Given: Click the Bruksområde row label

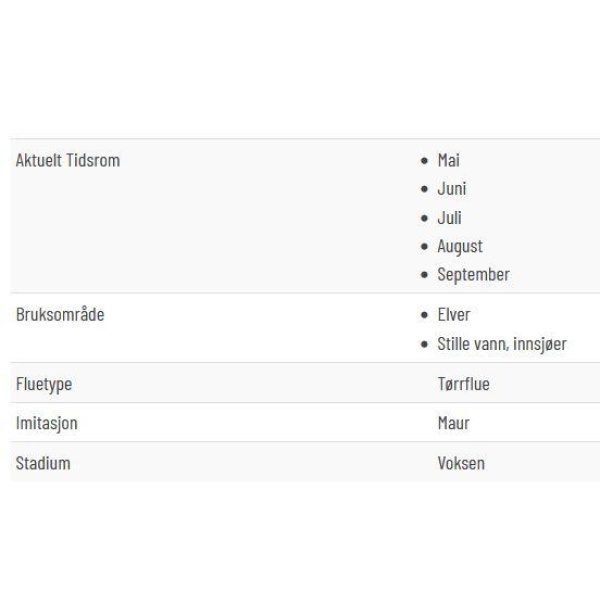Looking at the screenshot, I should [x=60, y=315].
